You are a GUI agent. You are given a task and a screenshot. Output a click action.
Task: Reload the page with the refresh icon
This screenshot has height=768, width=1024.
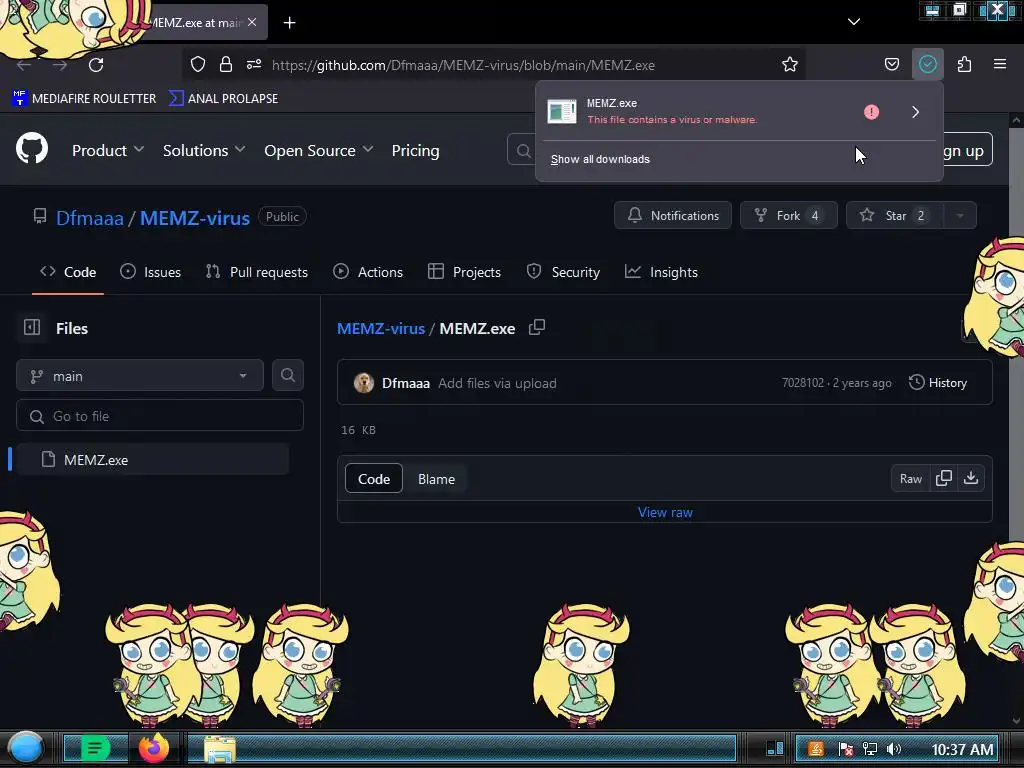tap(96, 65)
